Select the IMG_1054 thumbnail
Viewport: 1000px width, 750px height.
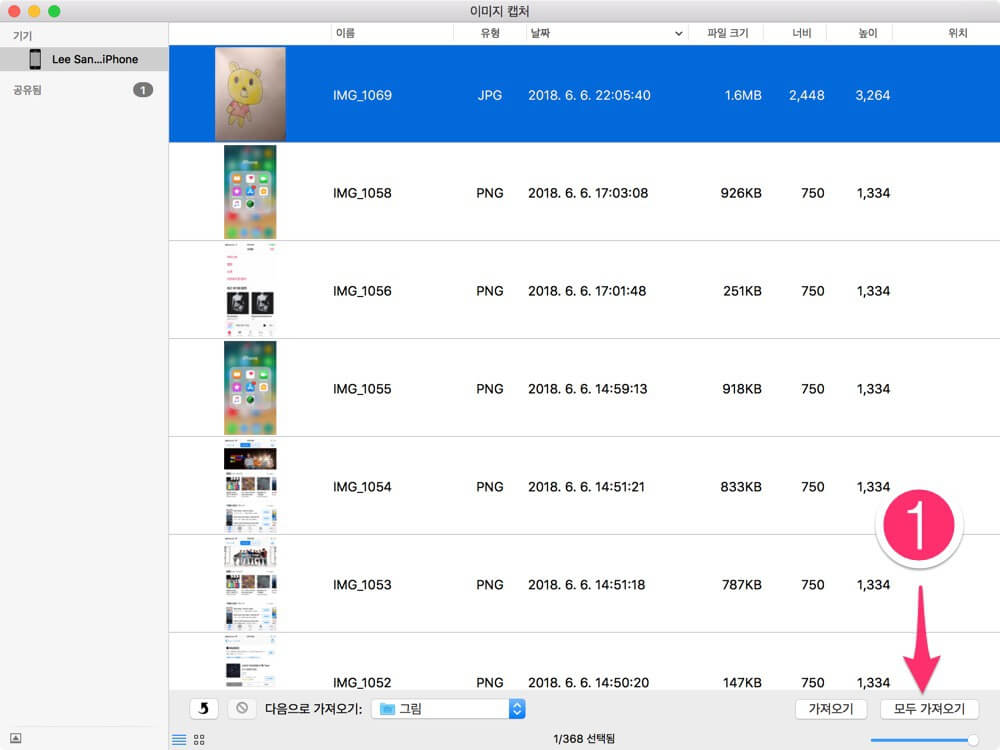250,485
